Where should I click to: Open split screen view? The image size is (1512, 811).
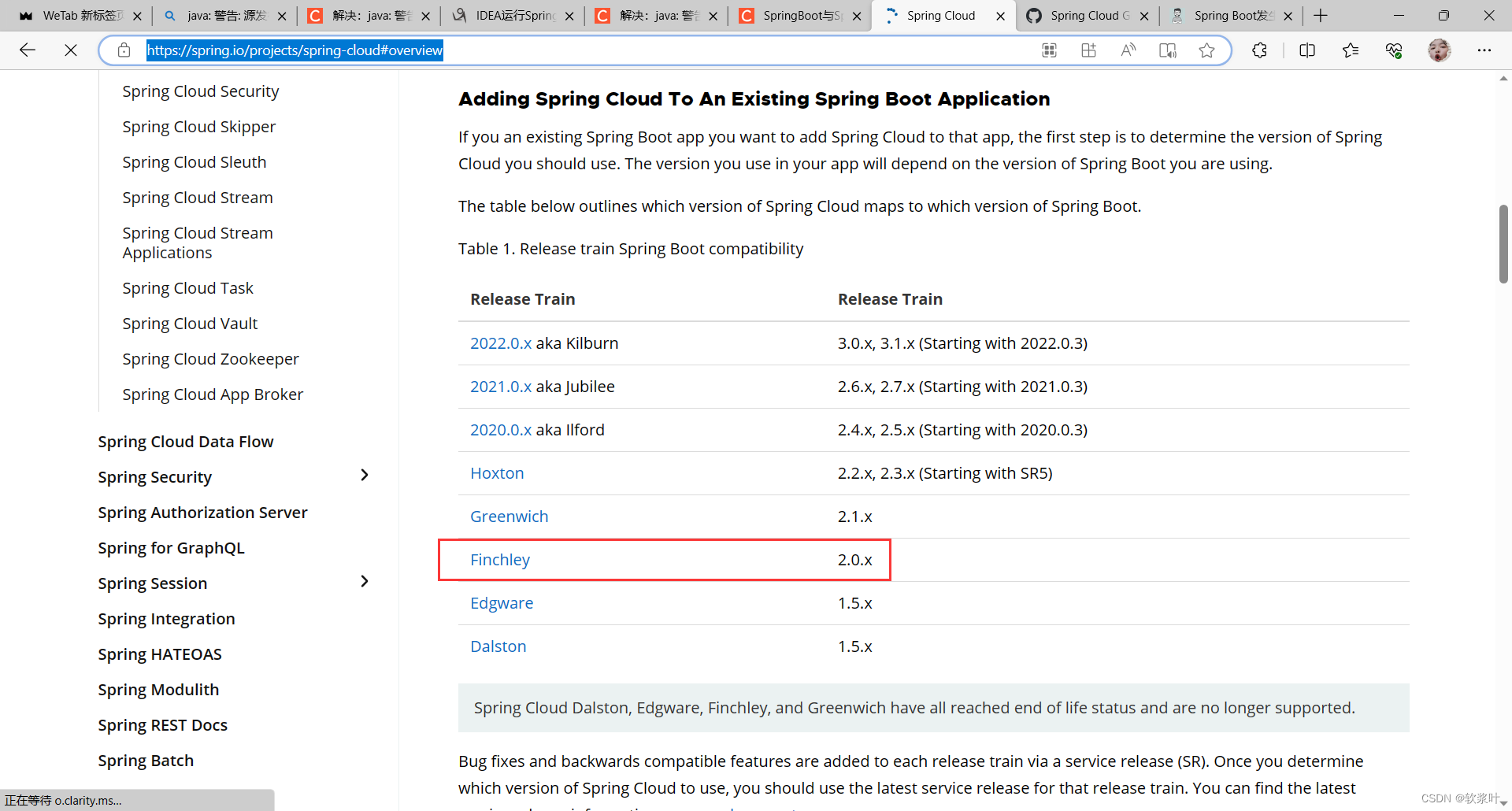tap(1307, 50)
